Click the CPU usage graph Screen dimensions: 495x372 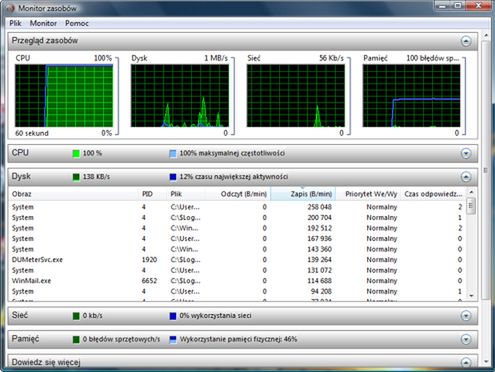[64, 96]
